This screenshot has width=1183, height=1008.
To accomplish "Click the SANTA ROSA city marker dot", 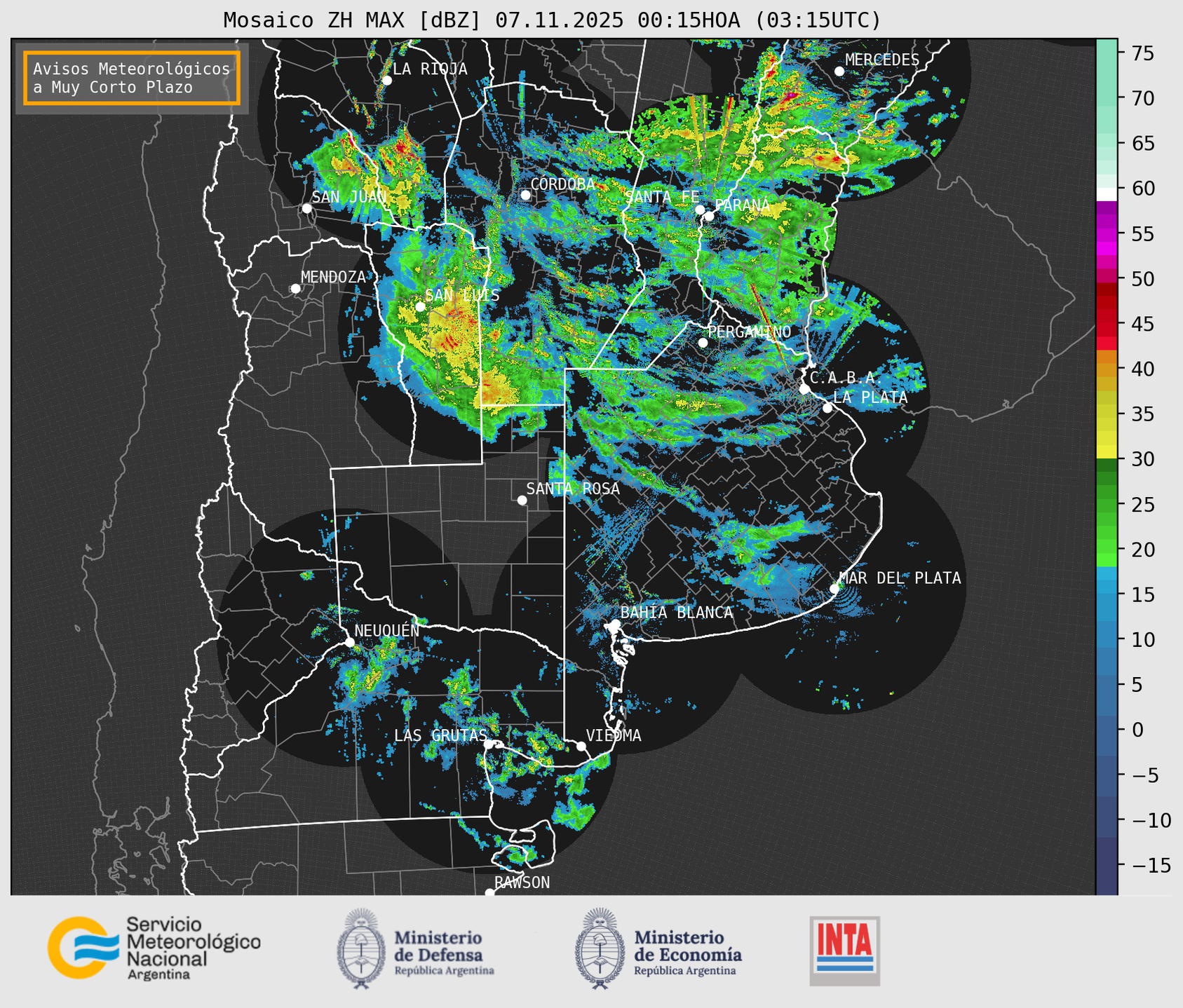I will click(x=522, y=500).
